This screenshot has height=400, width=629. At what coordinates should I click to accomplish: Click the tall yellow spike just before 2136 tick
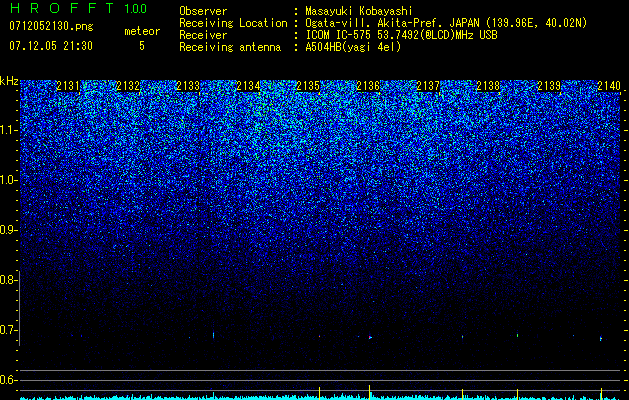pyautogui.click(x=369, y=392)
